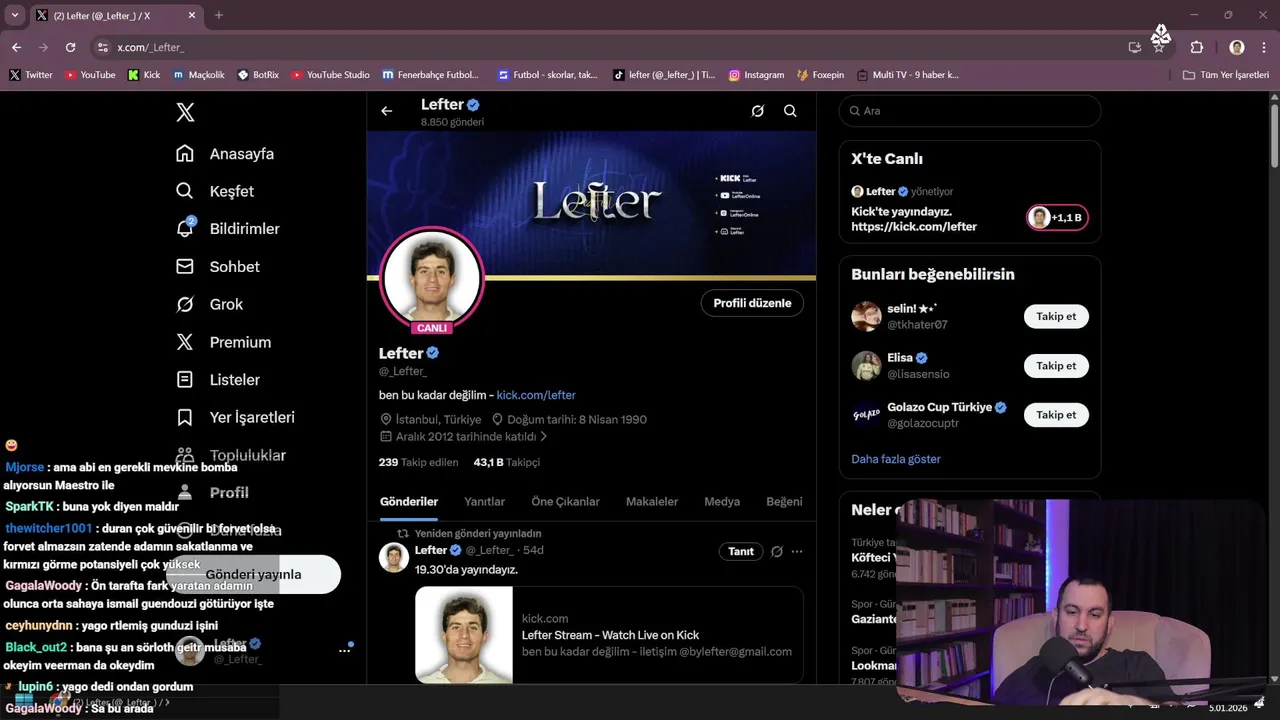The height and width of the screenshot is (720, 1280).
Task: Open Twitter bookmark in bookmarks bar
Action: tap(31, 75)
